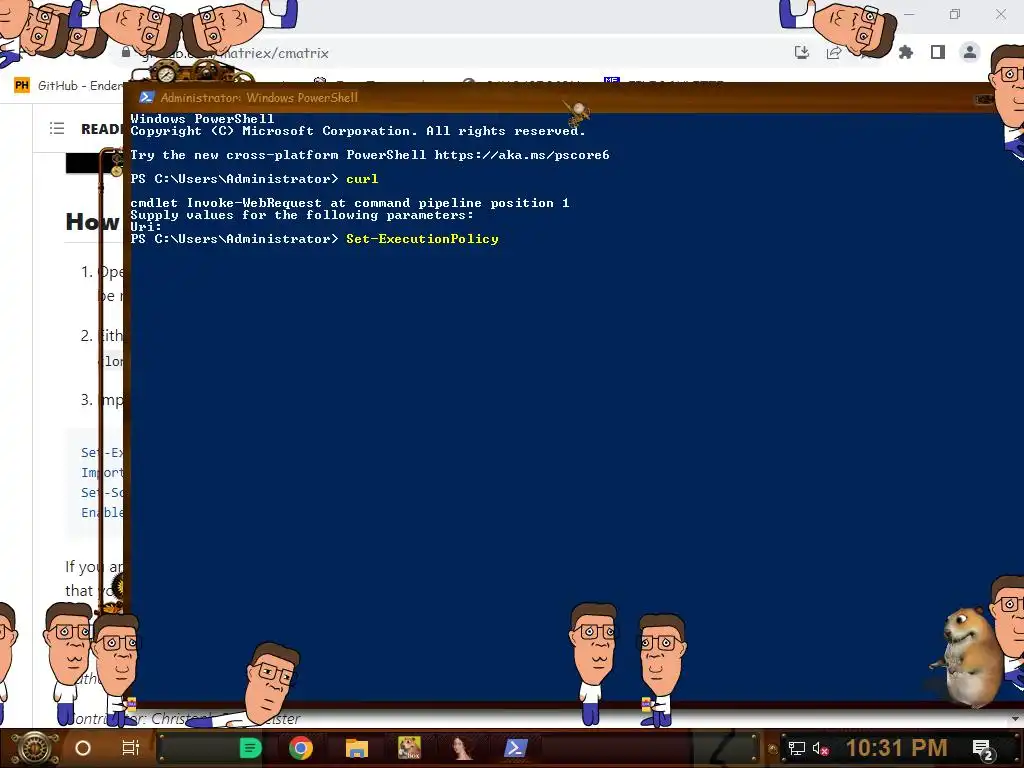Open the steampunk Start button on taskbar
The height and width of the screenshot is (768, 1024).
pos(35,748)
